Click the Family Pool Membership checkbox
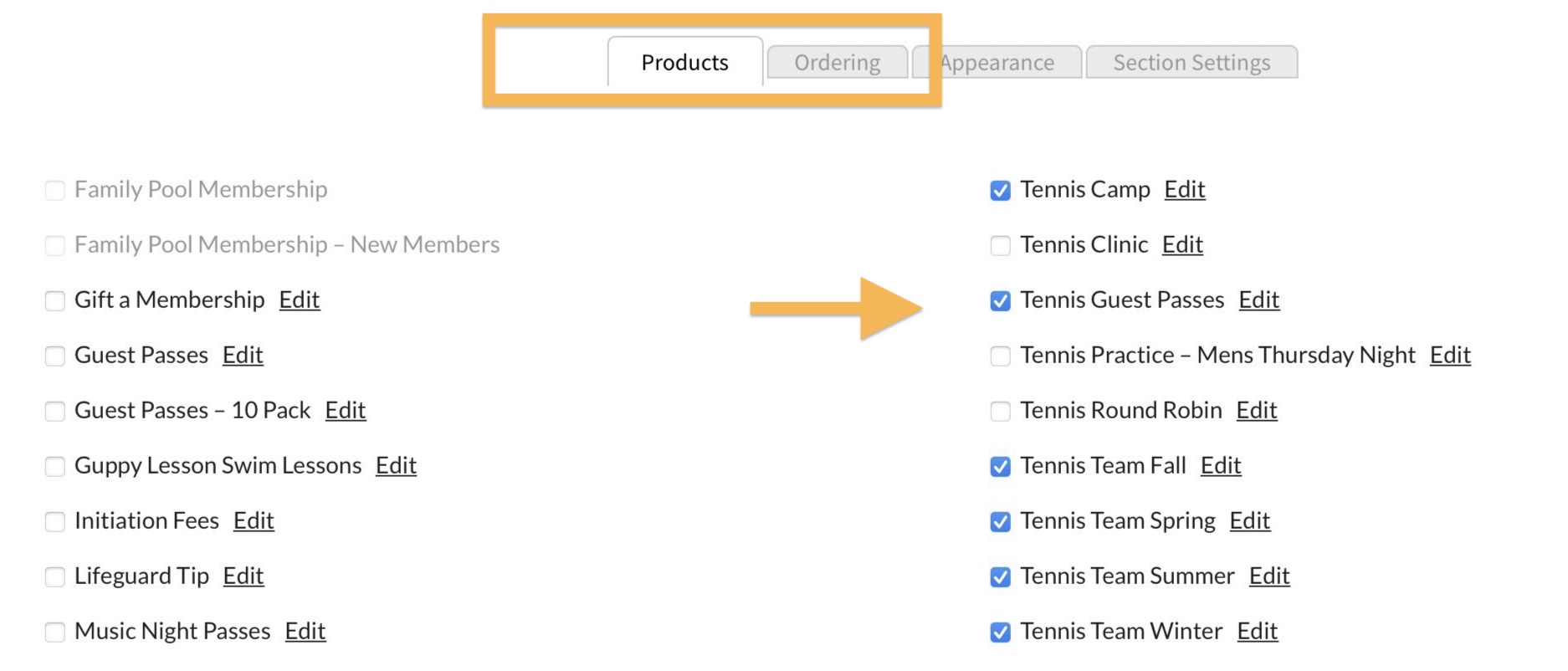Image resolution: width=1568 pixels, height=671 pixels. [x=54, y=191]
